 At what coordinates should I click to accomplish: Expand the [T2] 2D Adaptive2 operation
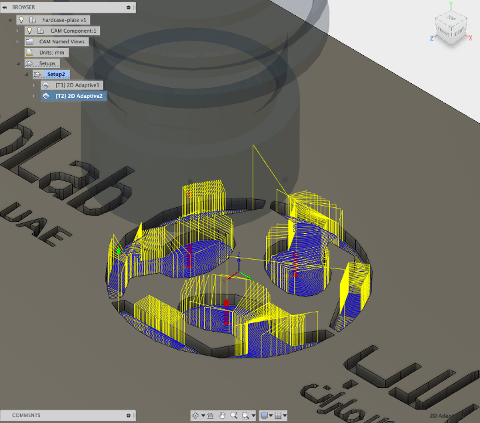click(x=34, y=96)
